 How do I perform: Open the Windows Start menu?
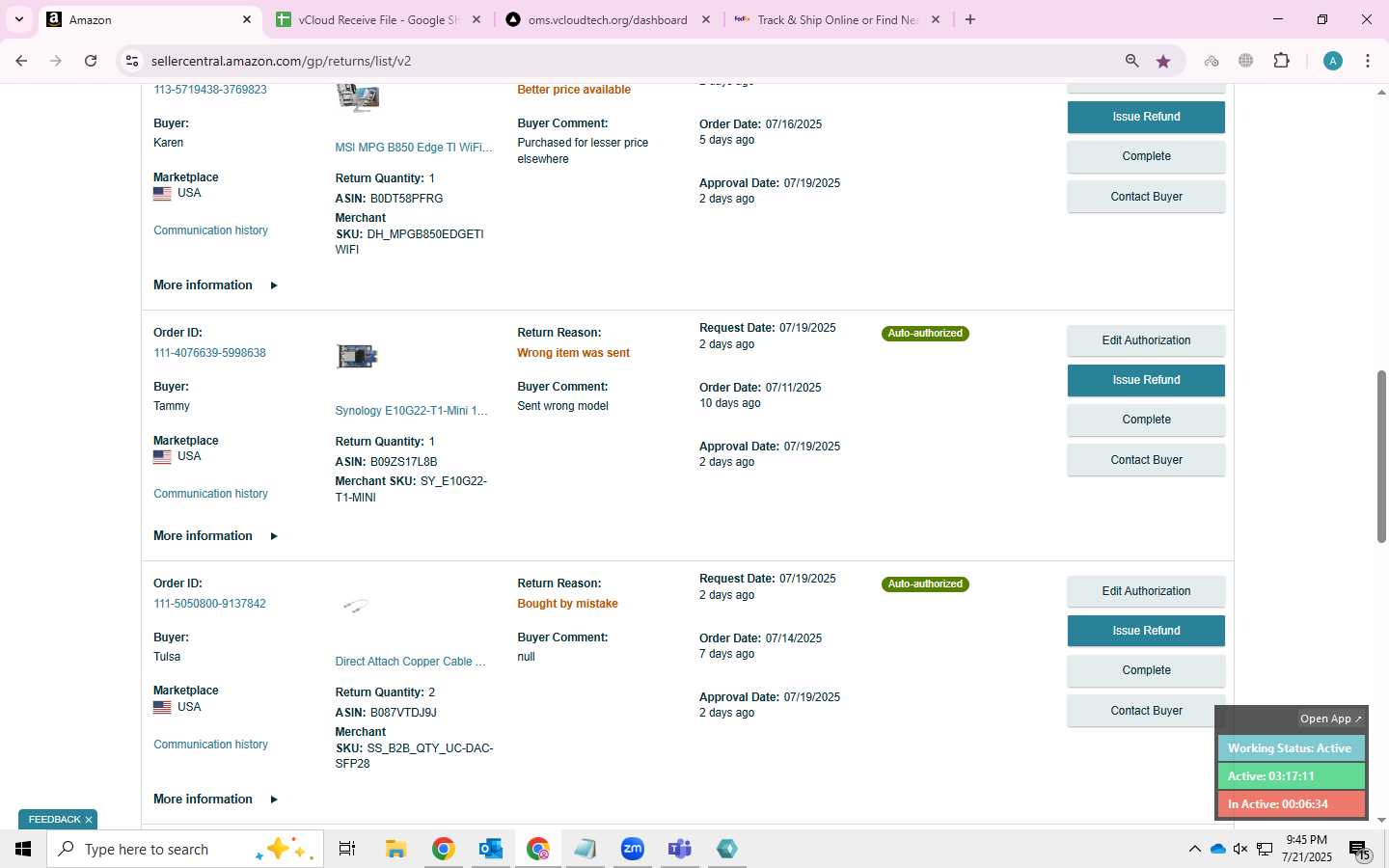pos(23,849)
